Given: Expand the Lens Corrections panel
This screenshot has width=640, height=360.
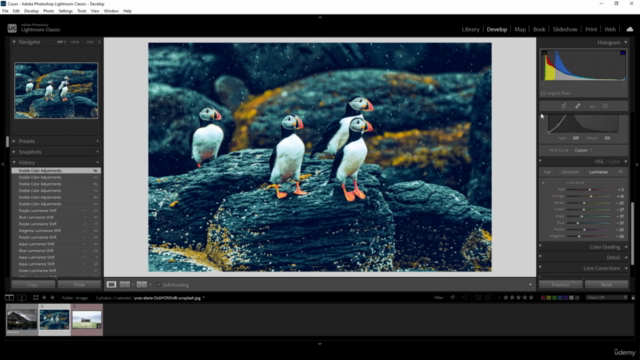Looking at the screenshot, I should [626, 268].
